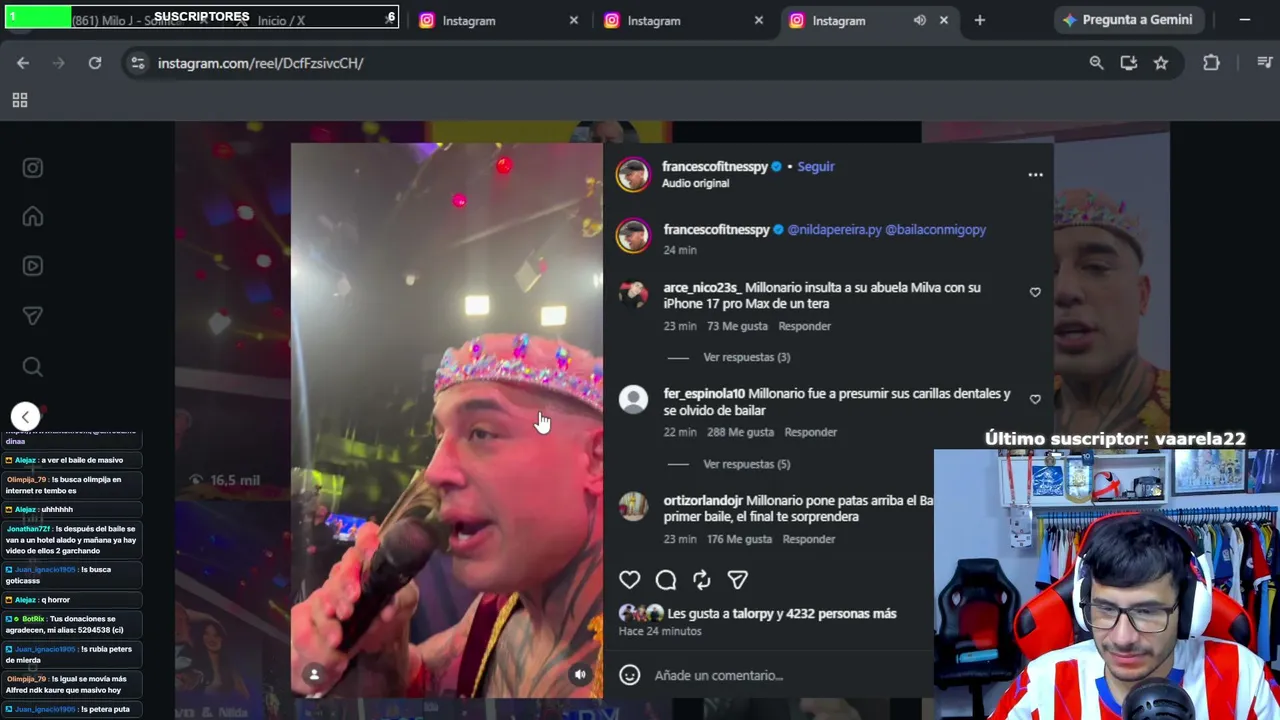
Task: Close the second Instagram tab
Action: (759, 20)
